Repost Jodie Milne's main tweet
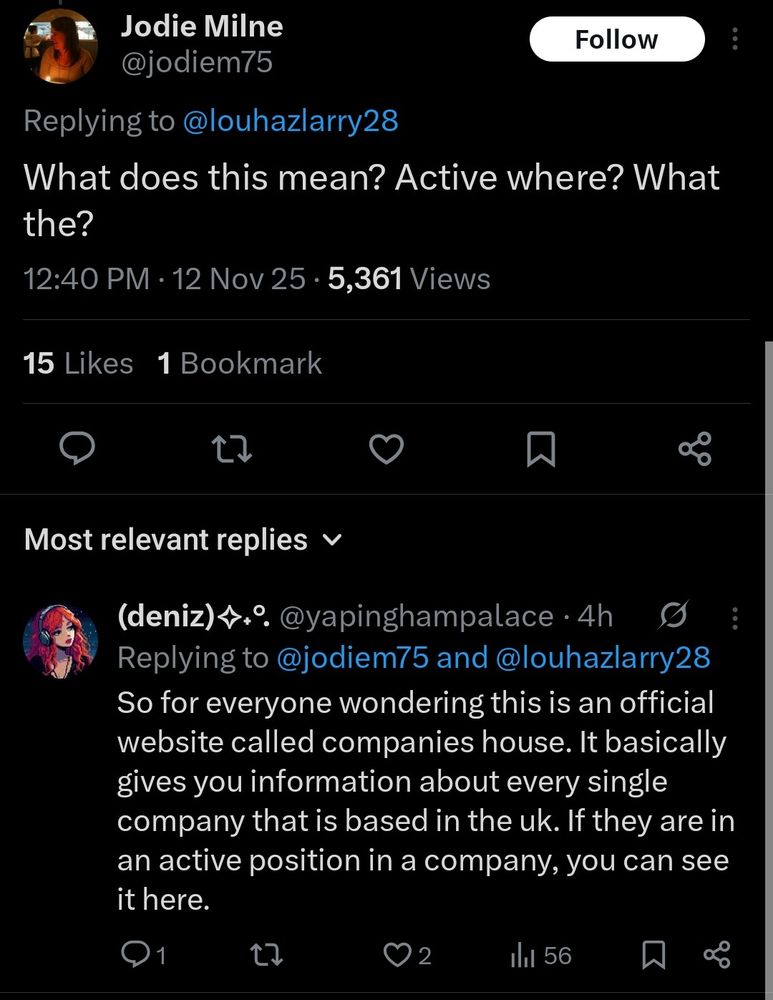The image size is (773, 1000). click(233, 451)
